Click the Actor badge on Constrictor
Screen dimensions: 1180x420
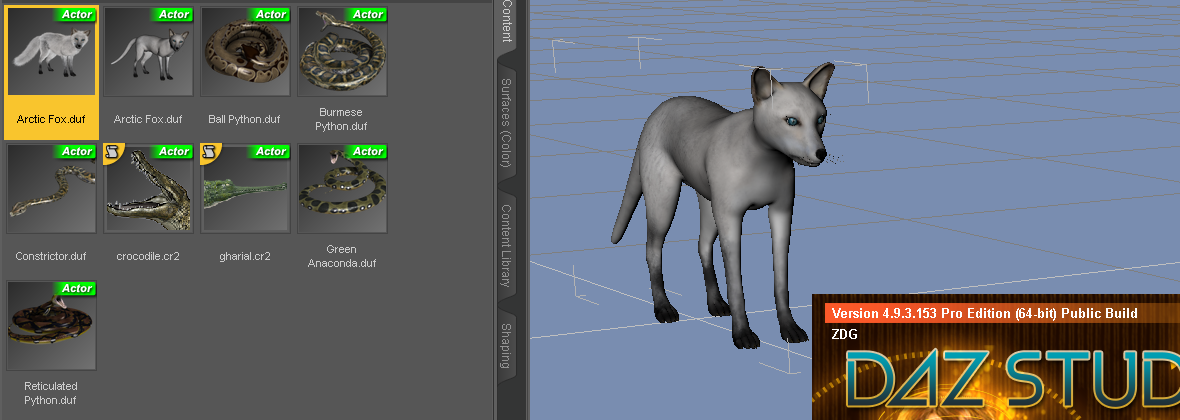(x=76, y=151)
